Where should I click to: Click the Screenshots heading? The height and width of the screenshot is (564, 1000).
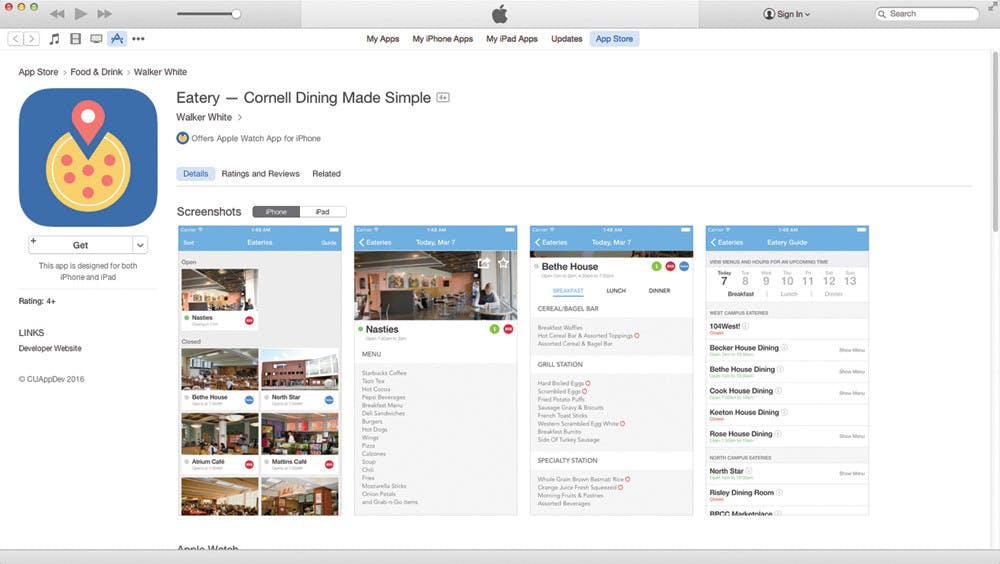pyautogui.click(x=209, y=212)
